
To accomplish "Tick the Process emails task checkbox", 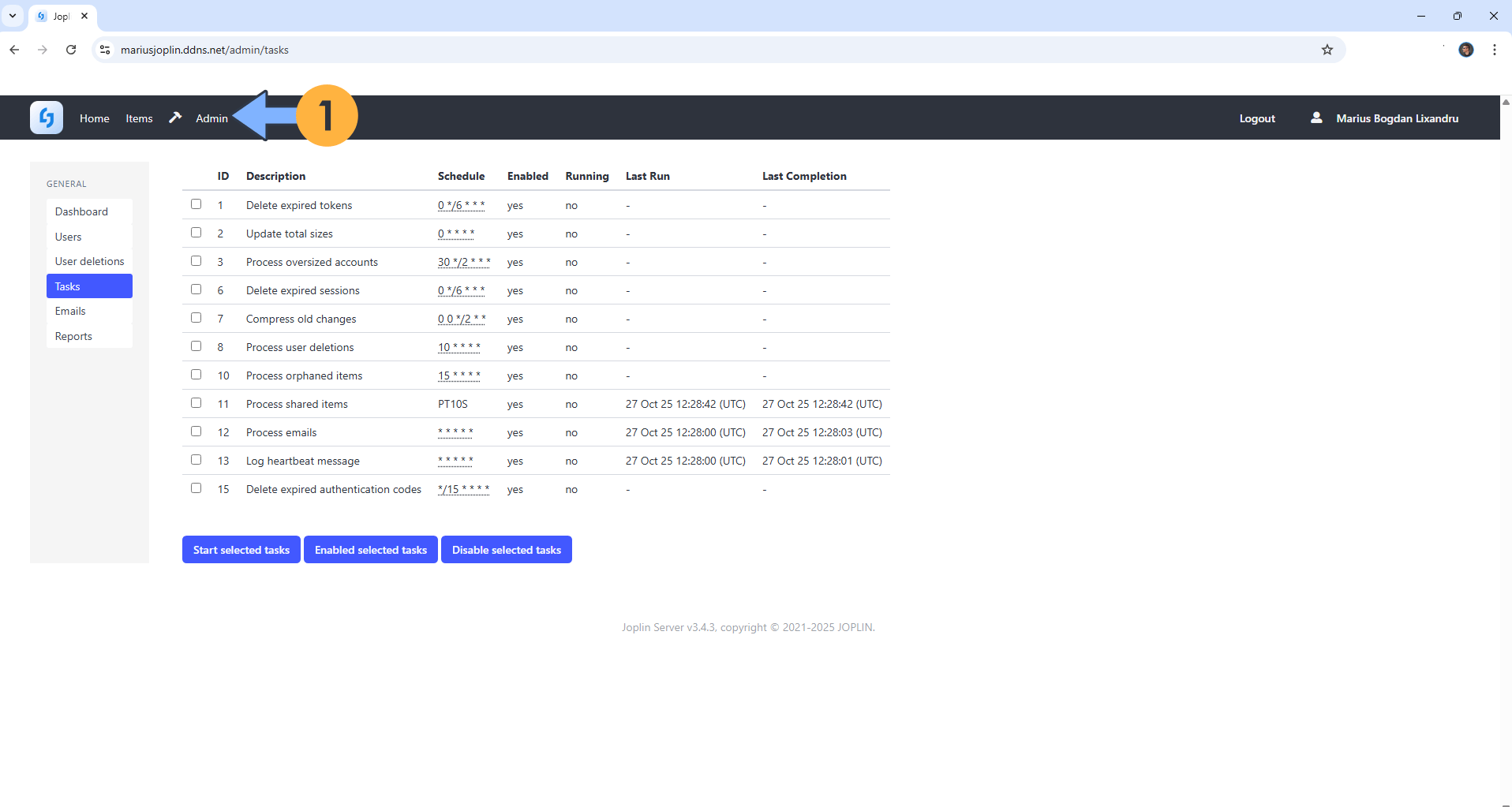I will (196, 432).
